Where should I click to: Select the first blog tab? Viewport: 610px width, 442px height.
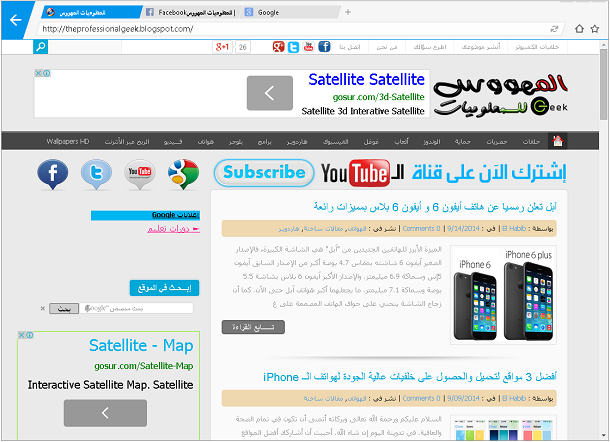(91, 12)
